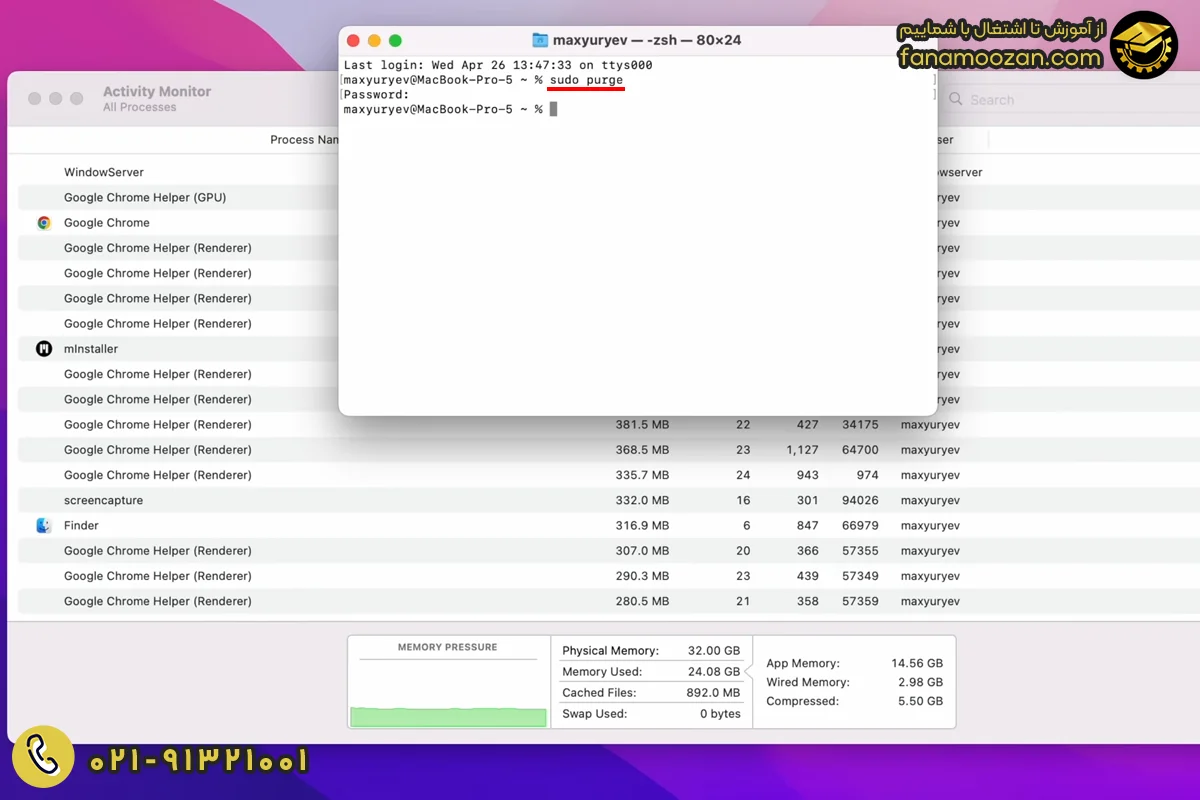
Task: Close the Terminal window with red button
Action: click(352, 41)
